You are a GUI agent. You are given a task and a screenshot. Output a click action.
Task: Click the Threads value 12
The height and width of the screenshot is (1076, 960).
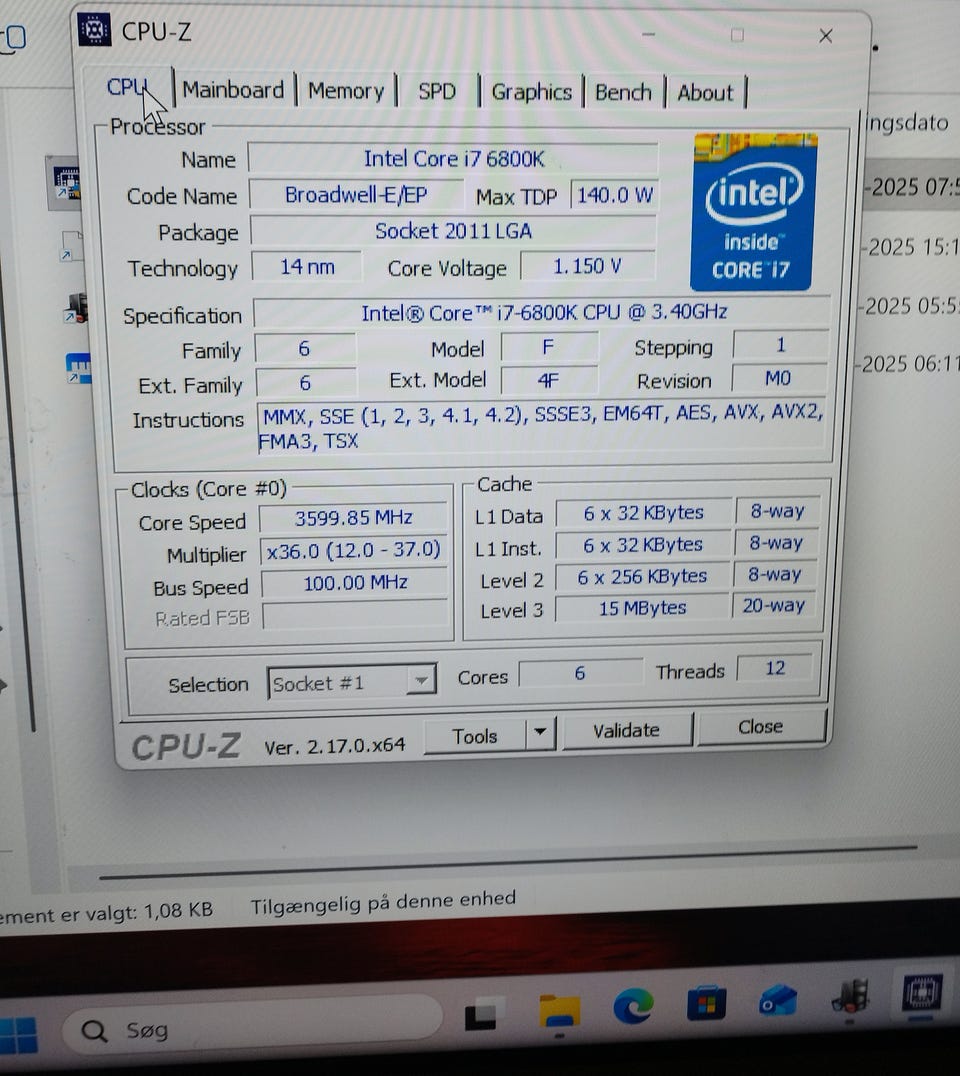775,668
